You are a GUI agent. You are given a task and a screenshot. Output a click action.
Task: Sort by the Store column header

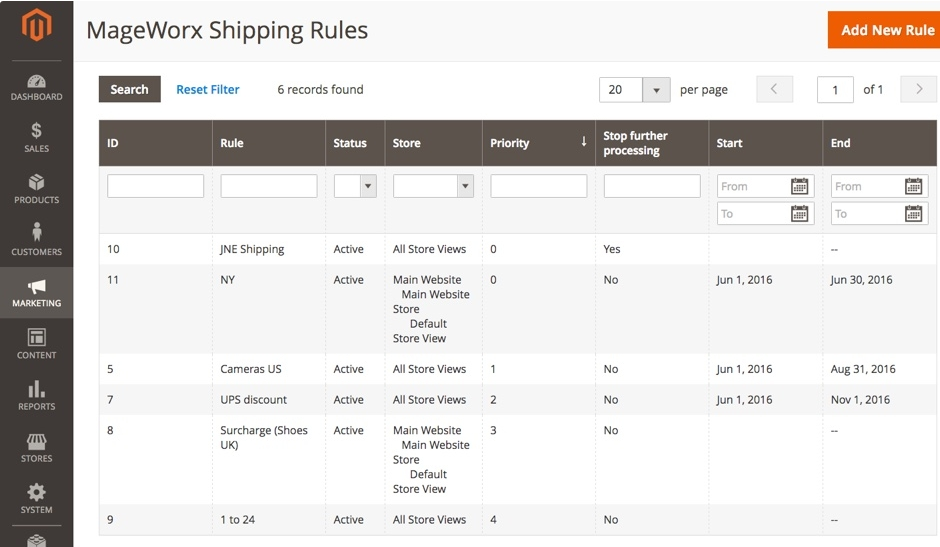click(x=433, y=143)
